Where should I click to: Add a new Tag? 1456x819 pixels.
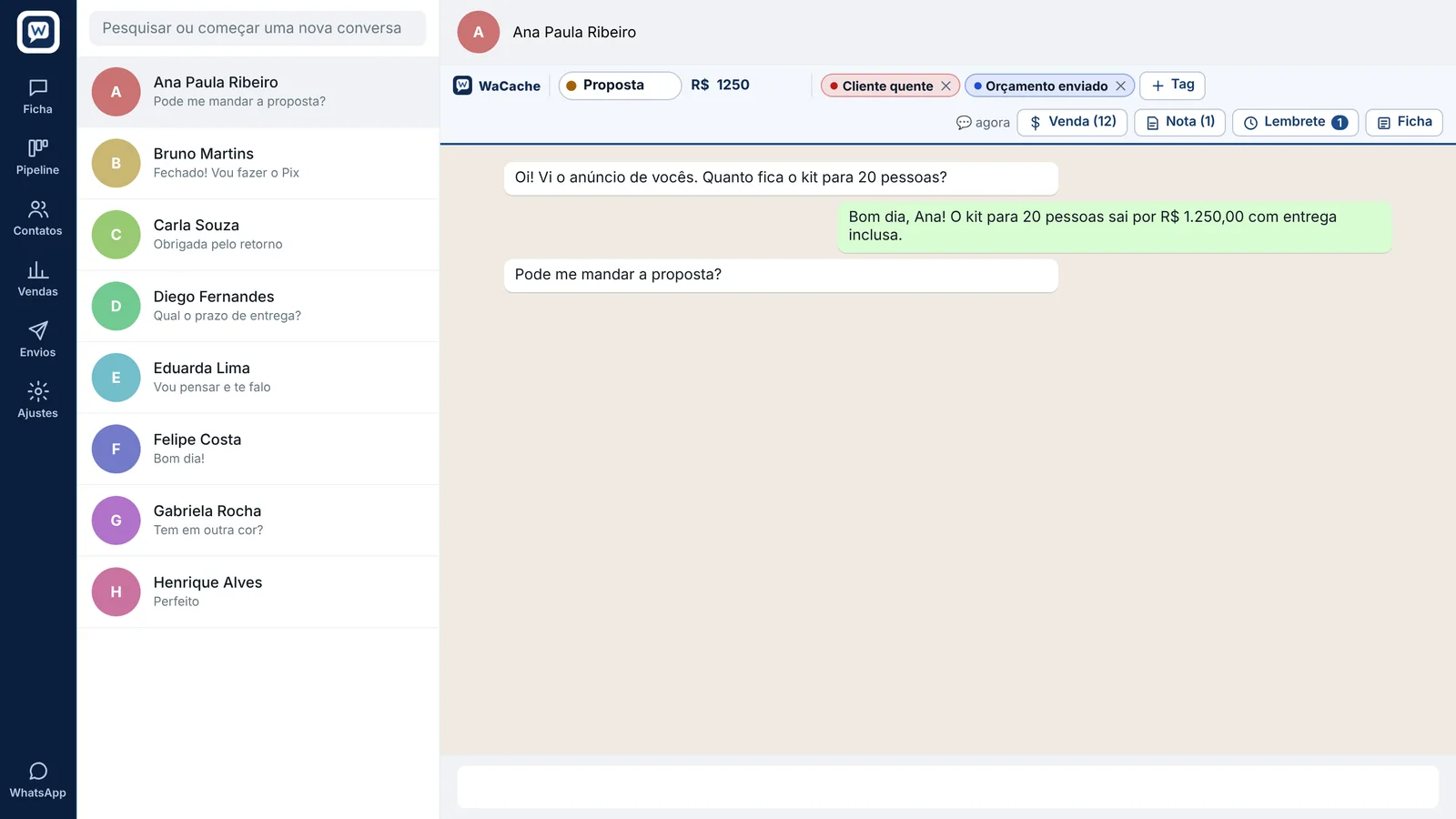[1172, 85]
